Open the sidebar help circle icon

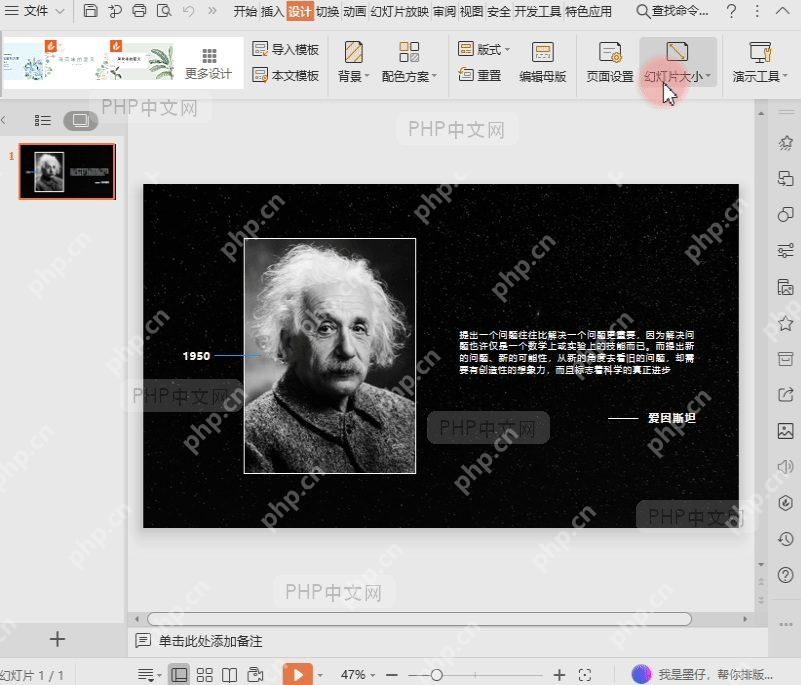pos(785,575)
